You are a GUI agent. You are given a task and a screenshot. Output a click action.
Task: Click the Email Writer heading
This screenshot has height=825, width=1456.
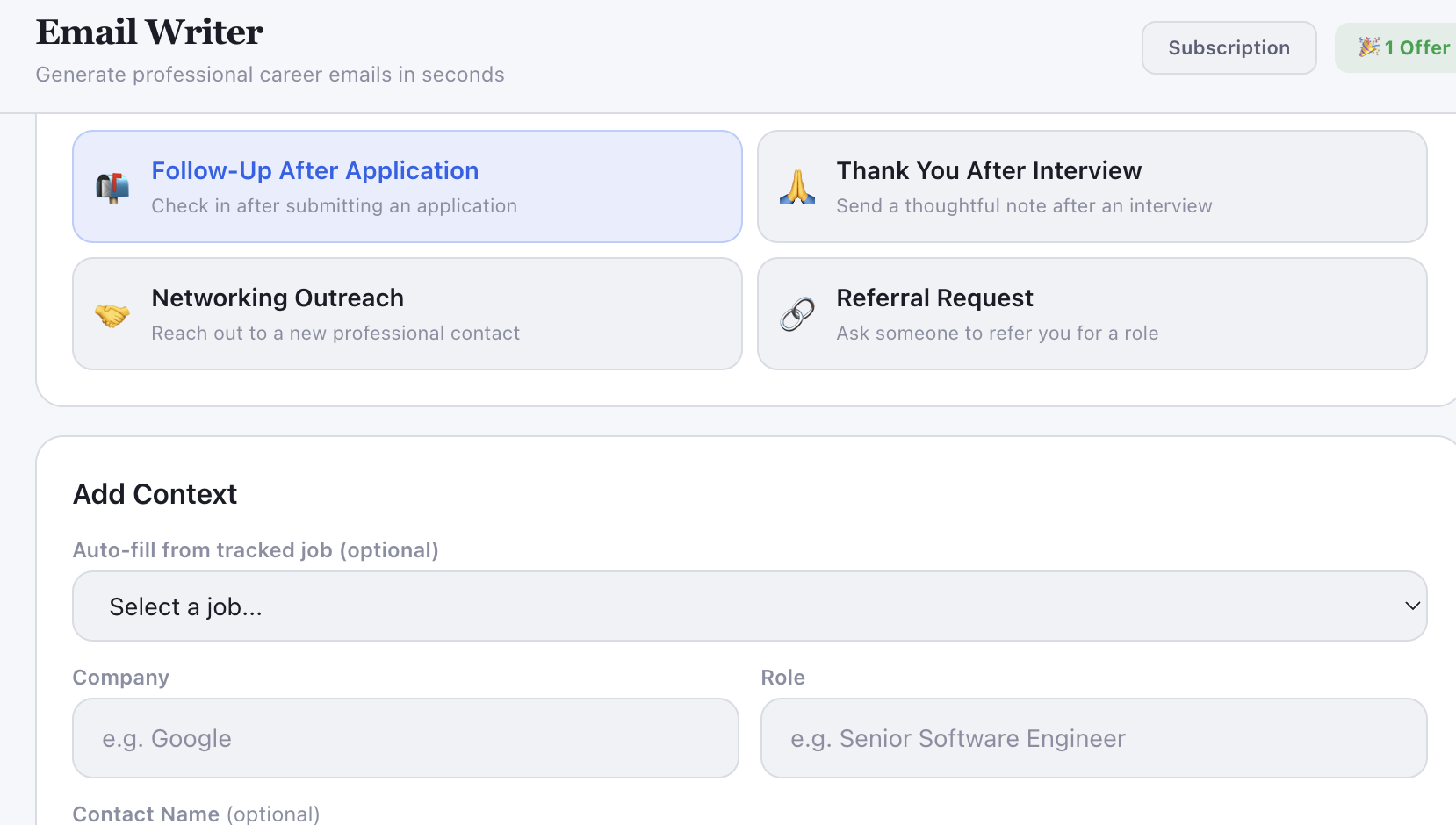point(148,31)
